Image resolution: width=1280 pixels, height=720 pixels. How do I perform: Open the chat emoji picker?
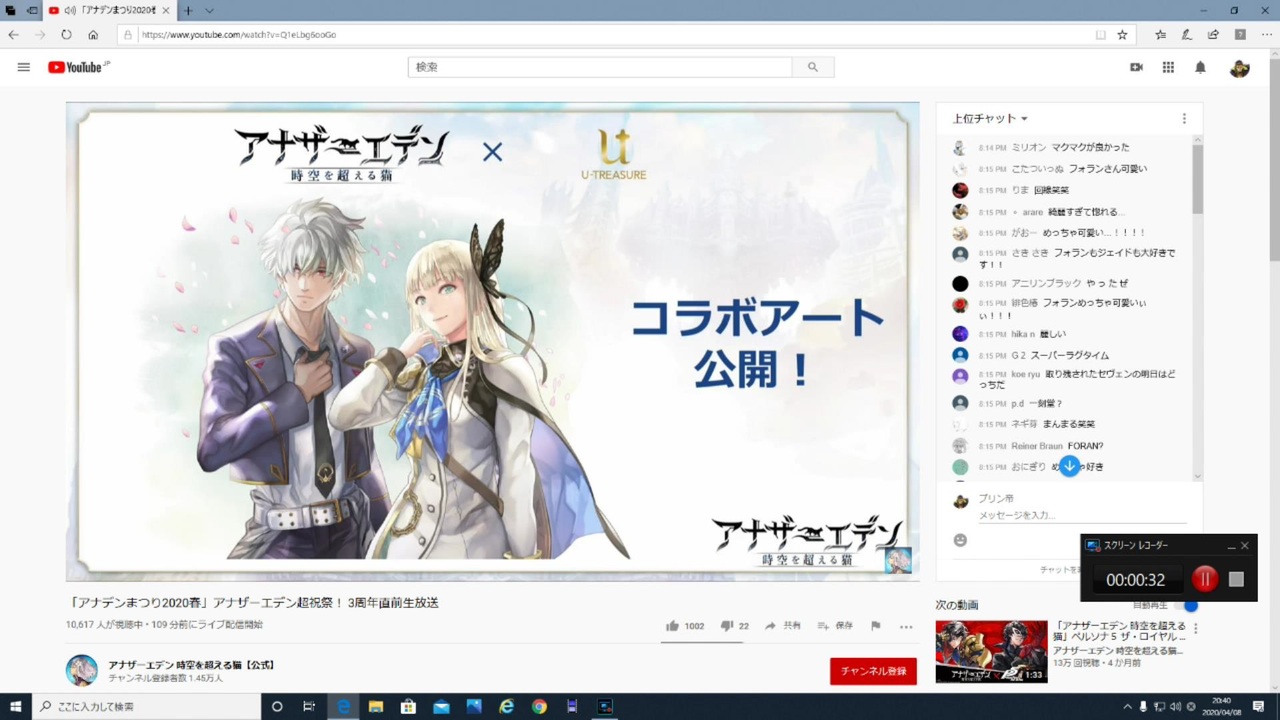pos(960,540)
